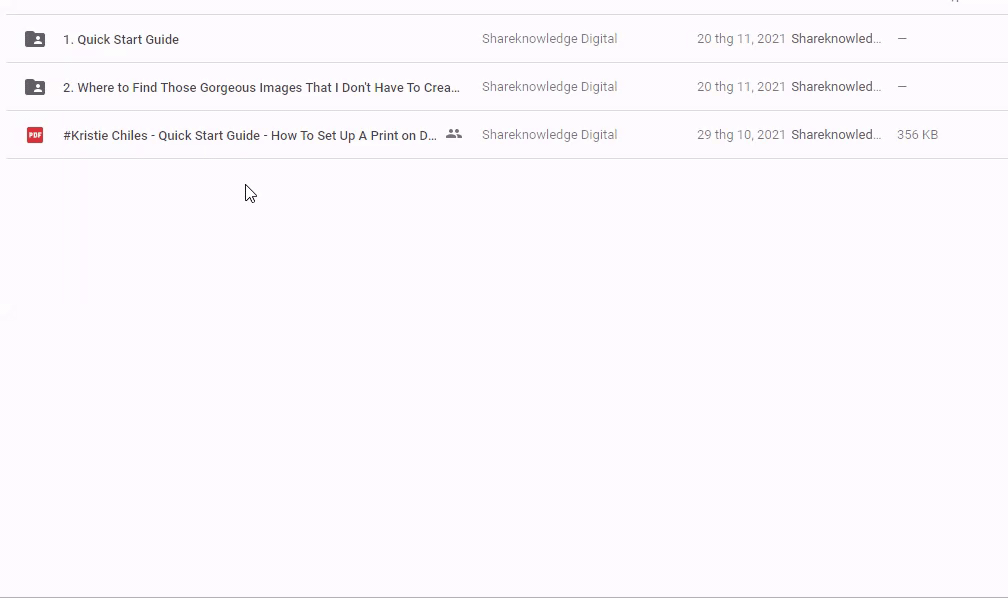Select the '#Kristie Chiles - Quick Start Guide' PDF name
This screenshot has width=1008, height=598.
[249, 135]
